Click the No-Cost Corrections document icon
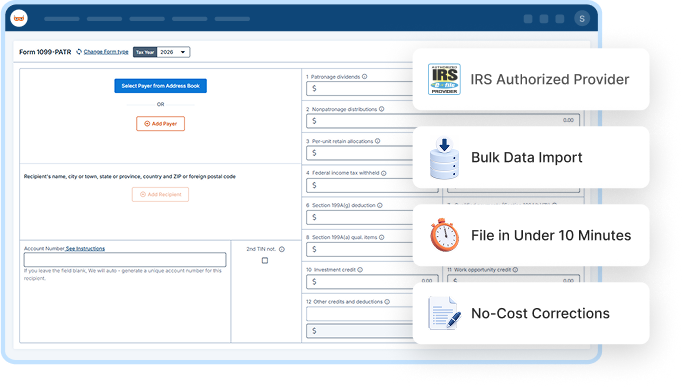 [444, 313]
